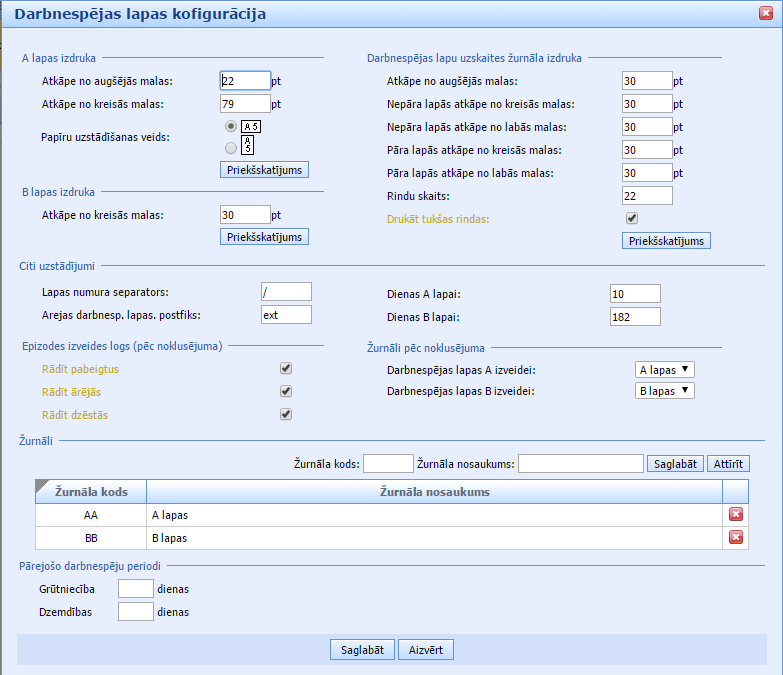This screenshot has height=675, width=783.
Task: Select the A5 landscape paper orientation
Action: [231, 126]
